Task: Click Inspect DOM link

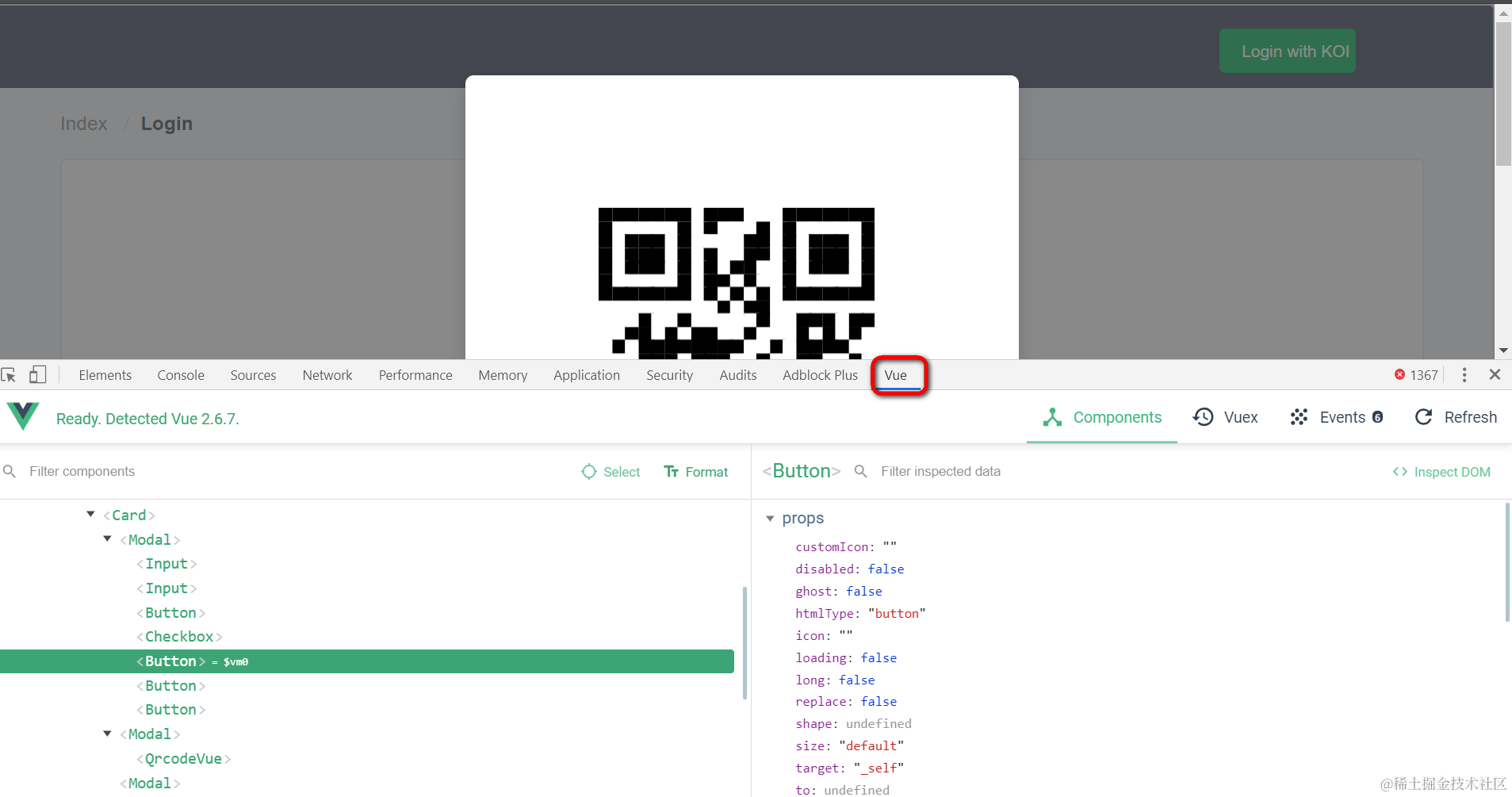Action: tap(1441, 472)
